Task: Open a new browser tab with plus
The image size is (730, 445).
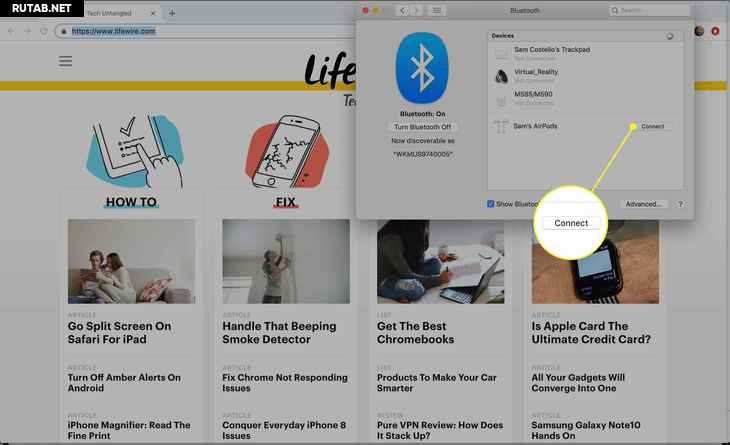Action: pyautogui.click(x=172, y=13)
